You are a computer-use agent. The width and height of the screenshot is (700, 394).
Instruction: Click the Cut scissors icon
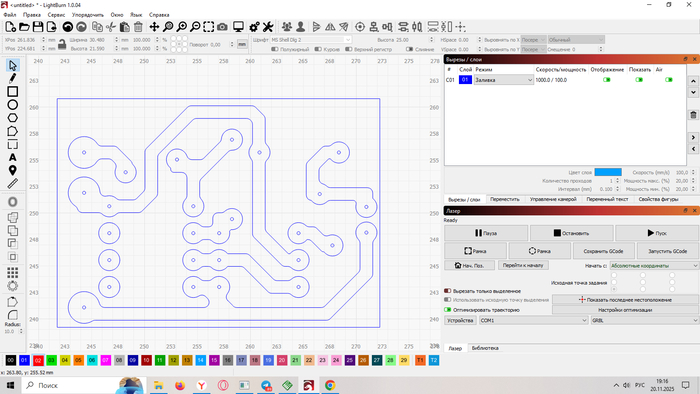coord(111,27)
